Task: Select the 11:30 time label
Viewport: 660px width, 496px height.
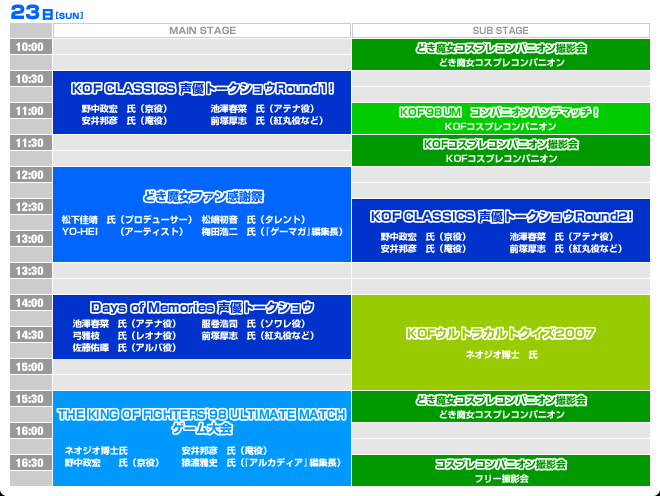Action: click(31, 143)
